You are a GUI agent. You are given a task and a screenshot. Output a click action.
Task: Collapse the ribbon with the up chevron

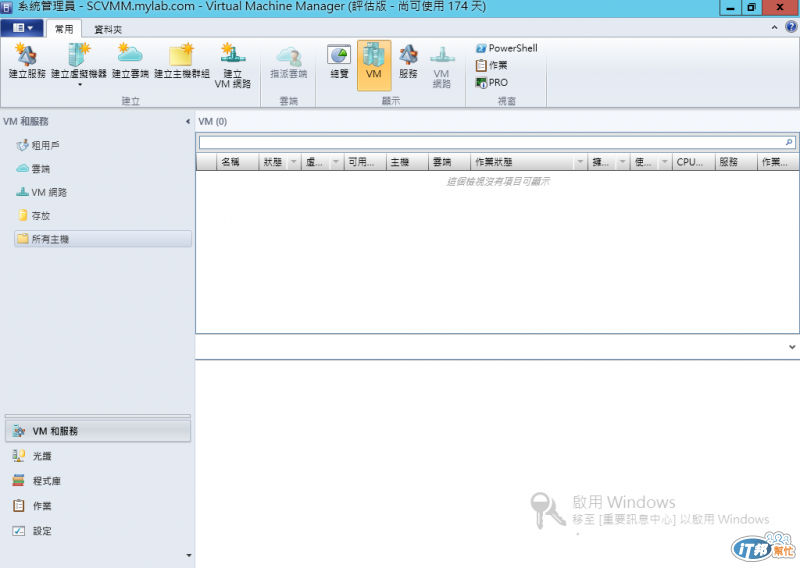click(774, 28)
